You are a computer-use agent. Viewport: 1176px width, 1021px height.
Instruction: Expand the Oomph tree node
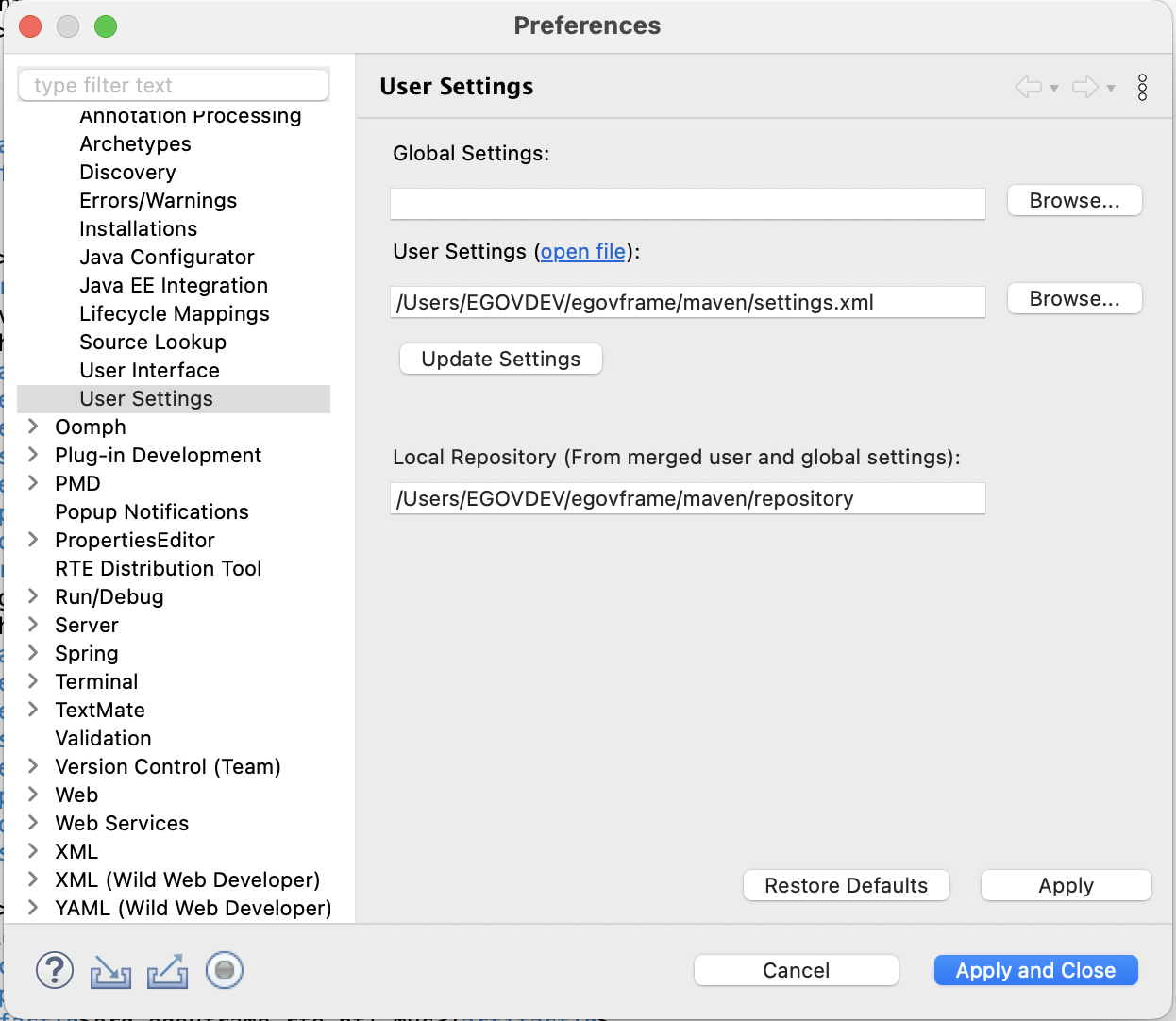pyautogui.click(x=33, y=427)
